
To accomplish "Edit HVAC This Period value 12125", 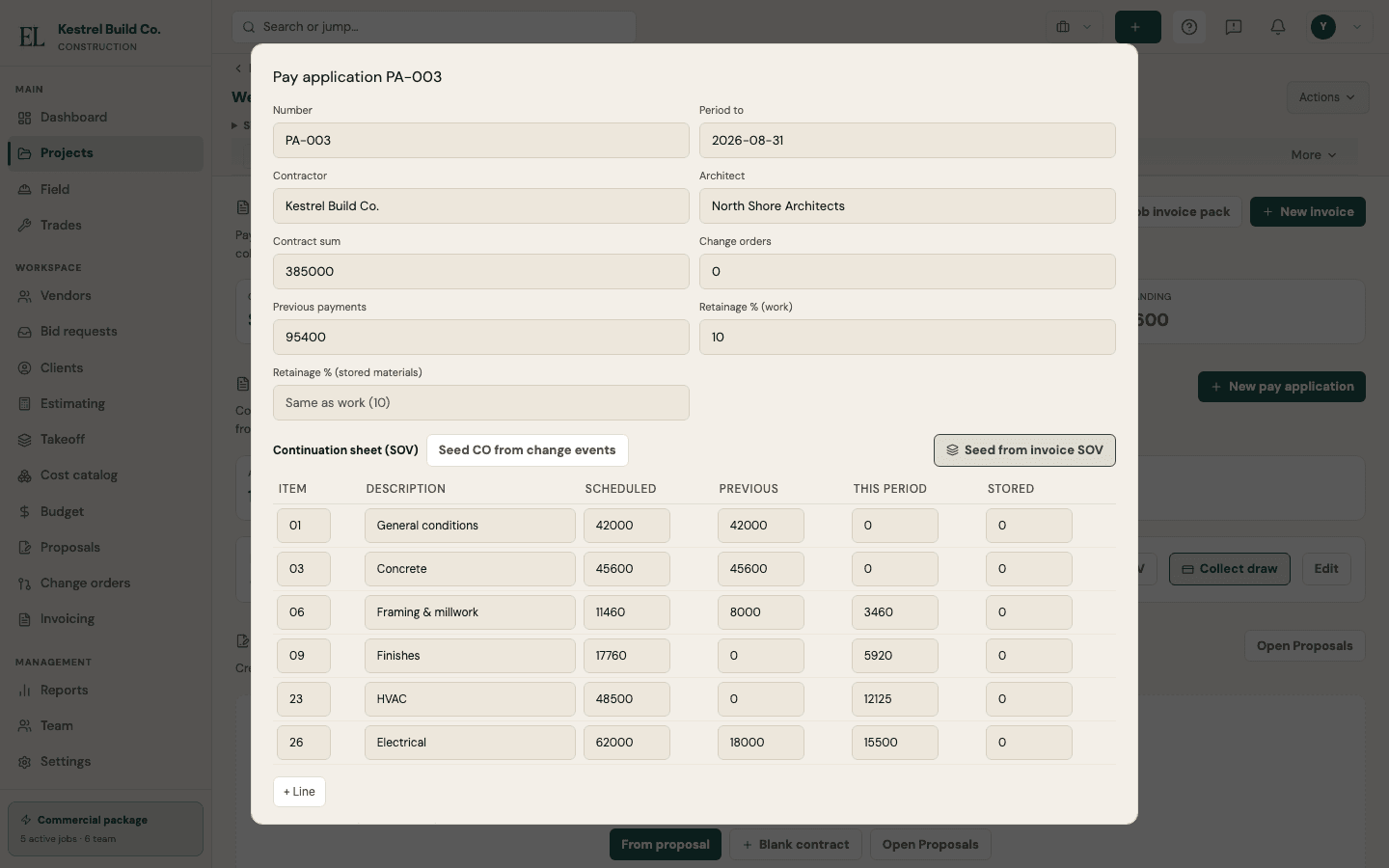I will [x=895, y=699].
